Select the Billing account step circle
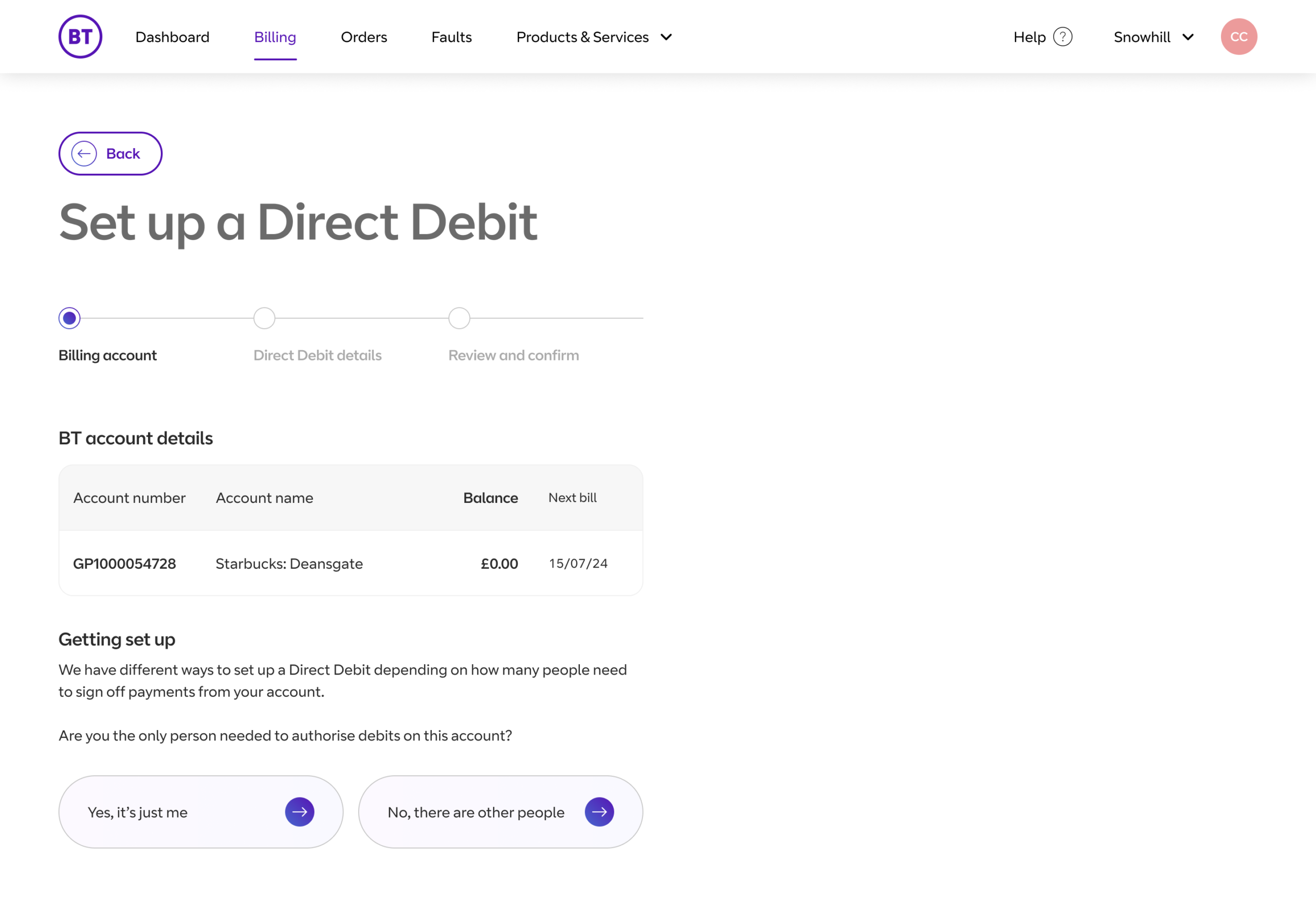 tap(69, 318)
